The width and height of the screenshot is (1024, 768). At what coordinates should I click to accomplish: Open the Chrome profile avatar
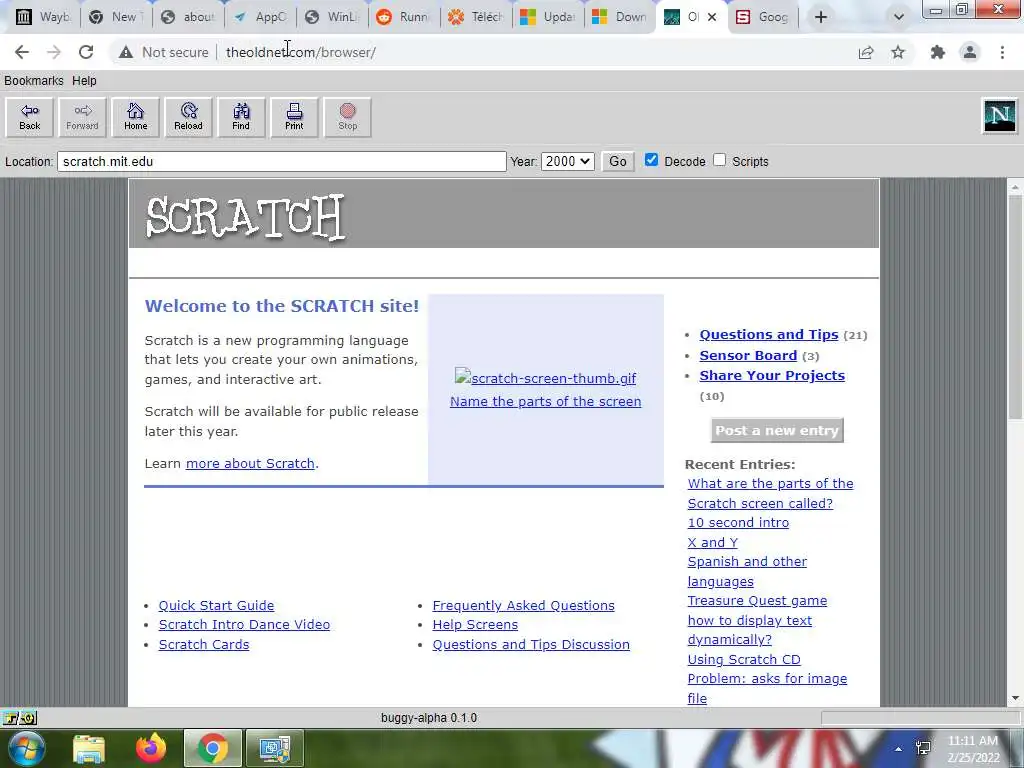pyautogui.click(x=970, y=52)
